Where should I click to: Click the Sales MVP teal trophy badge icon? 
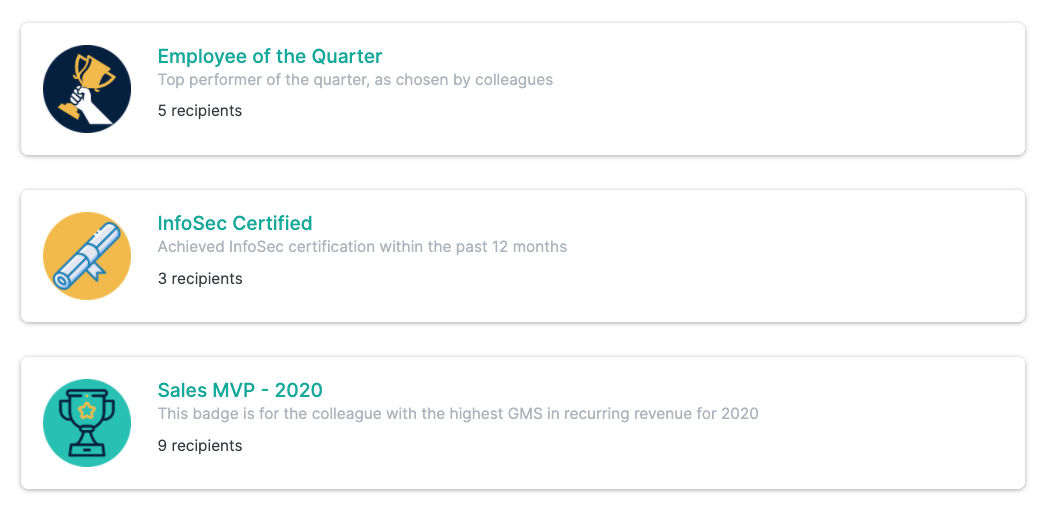(x=87, y=423)
